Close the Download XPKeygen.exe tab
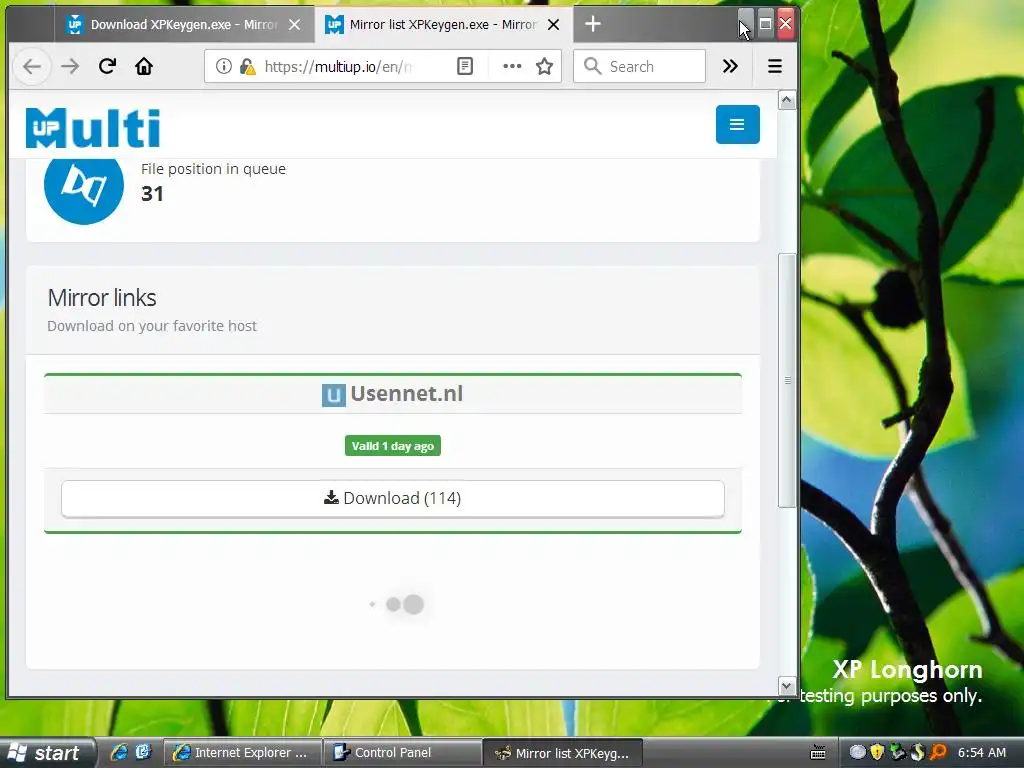 tap(295, 25)
